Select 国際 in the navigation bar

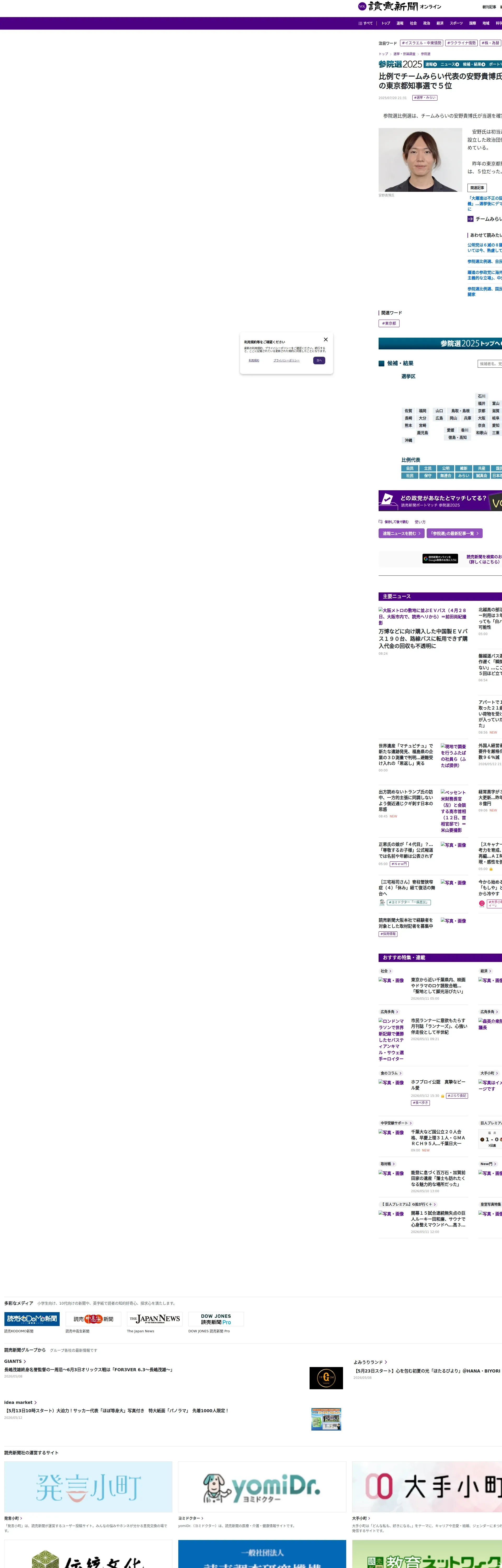click(x=473, y=23)
